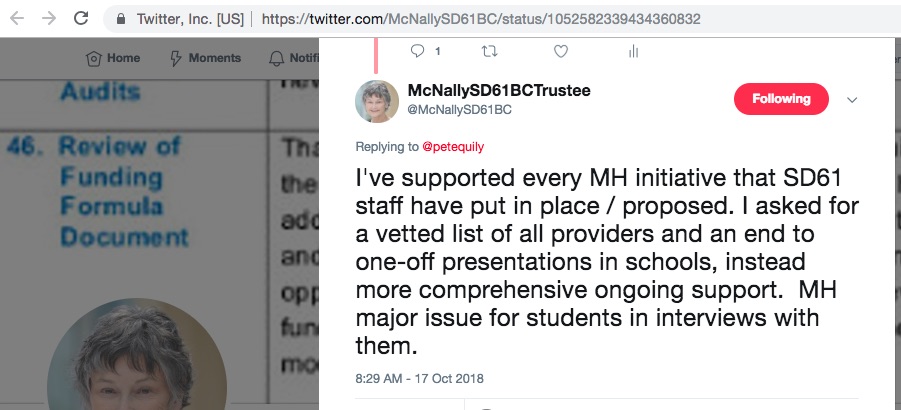
Task: Expand the tweet options chevron
Action: tap(852, 100)
